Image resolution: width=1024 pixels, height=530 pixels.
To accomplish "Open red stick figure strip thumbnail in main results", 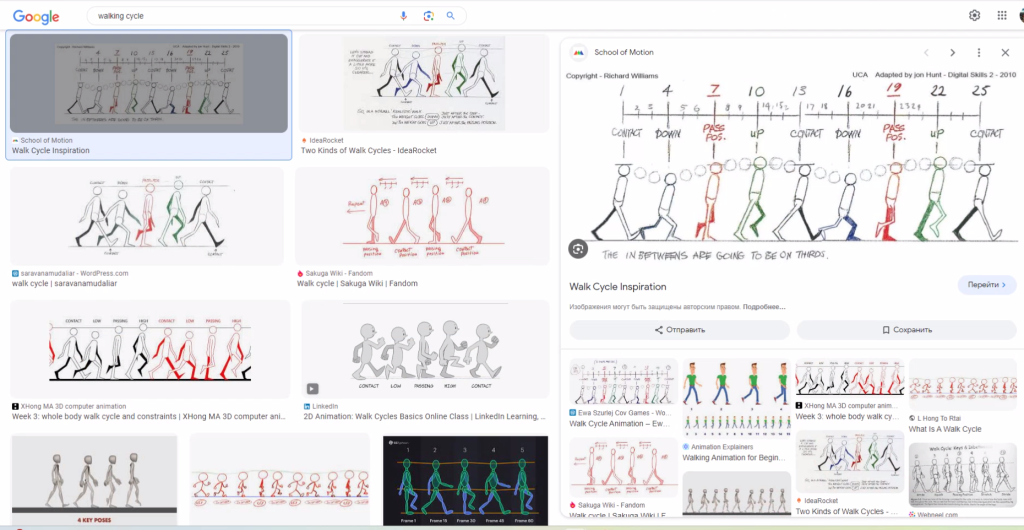I will click(280, 480).
